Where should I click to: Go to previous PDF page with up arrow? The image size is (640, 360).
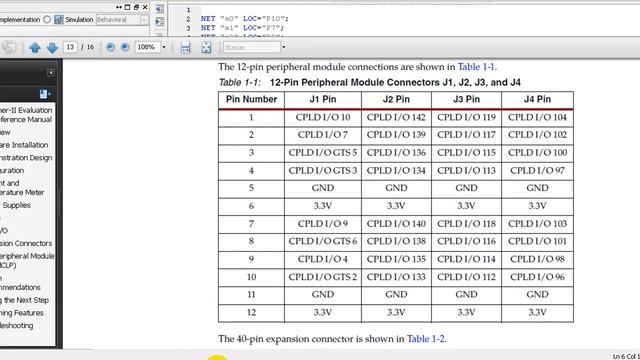(35, 48)
